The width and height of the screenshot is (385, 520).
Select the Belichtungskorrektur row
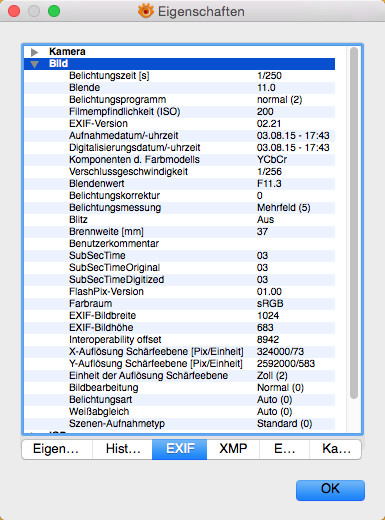179,196
